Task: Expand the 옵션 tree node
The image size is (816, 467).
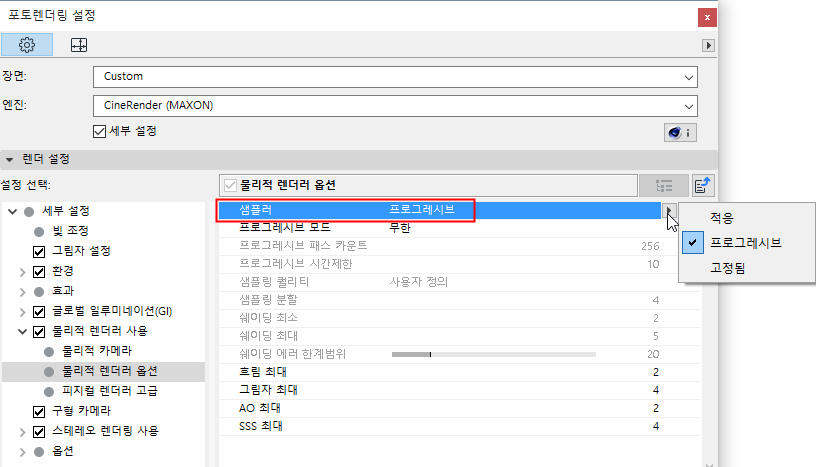Action: [x=22, y=452]
